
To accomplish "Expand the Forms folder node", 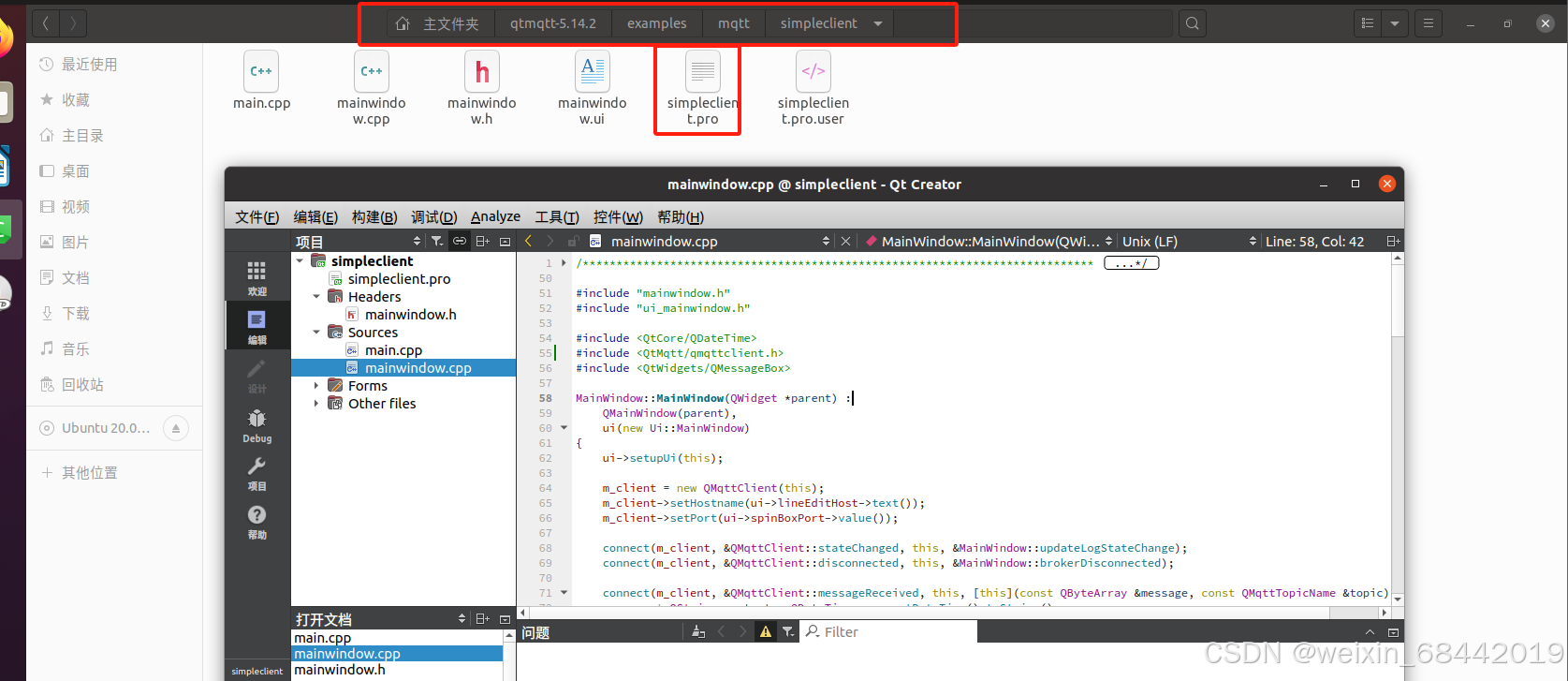I will point(316,385).
